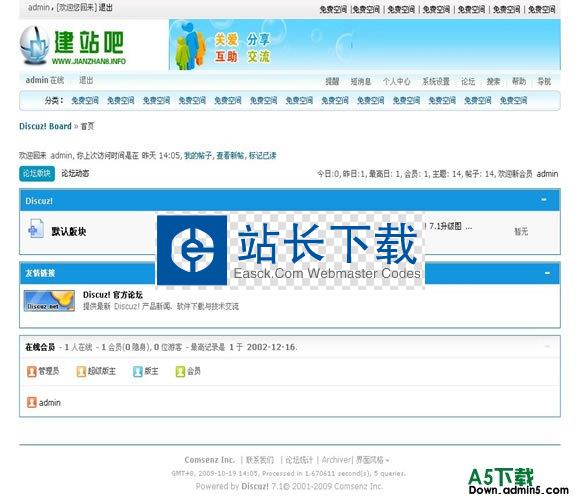The image size is (580, 500).
Task: Click the 标记已读 link
Action: pyautogui.click(x=263, y=156)
